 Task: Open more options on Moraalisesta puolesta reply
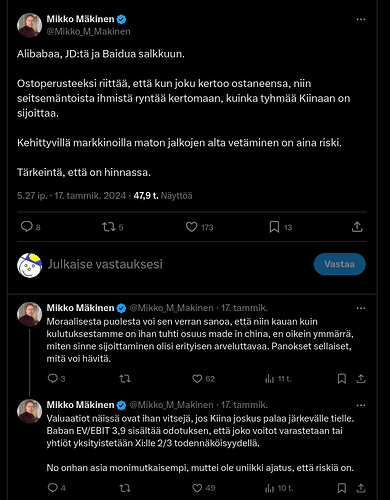pos(361,308)
